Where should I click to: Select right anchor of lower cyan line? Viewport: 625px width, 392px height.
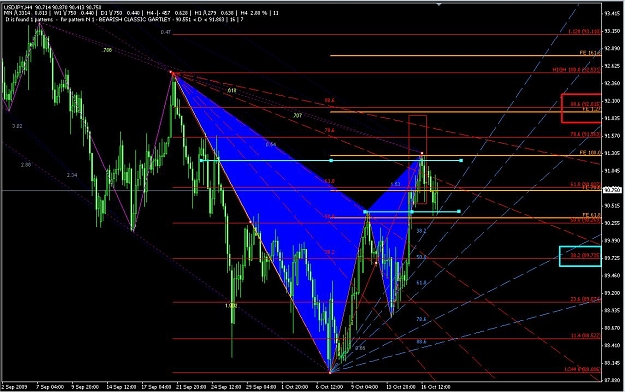coord(459,211)
